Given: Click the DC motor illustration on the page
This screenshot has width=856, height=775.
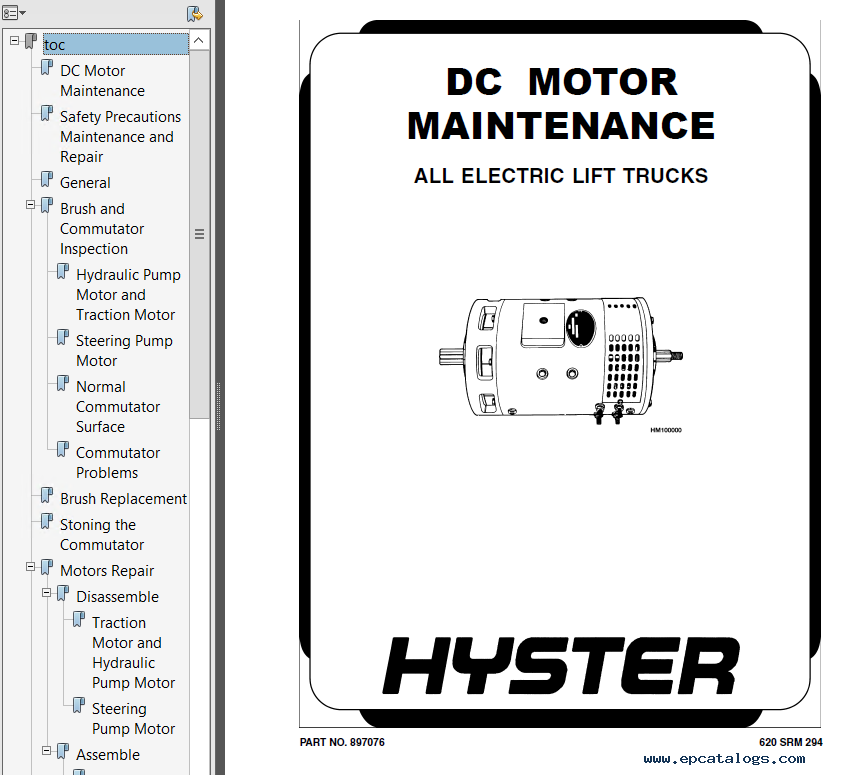Looking at the screenshot, I should pos(561,361).
